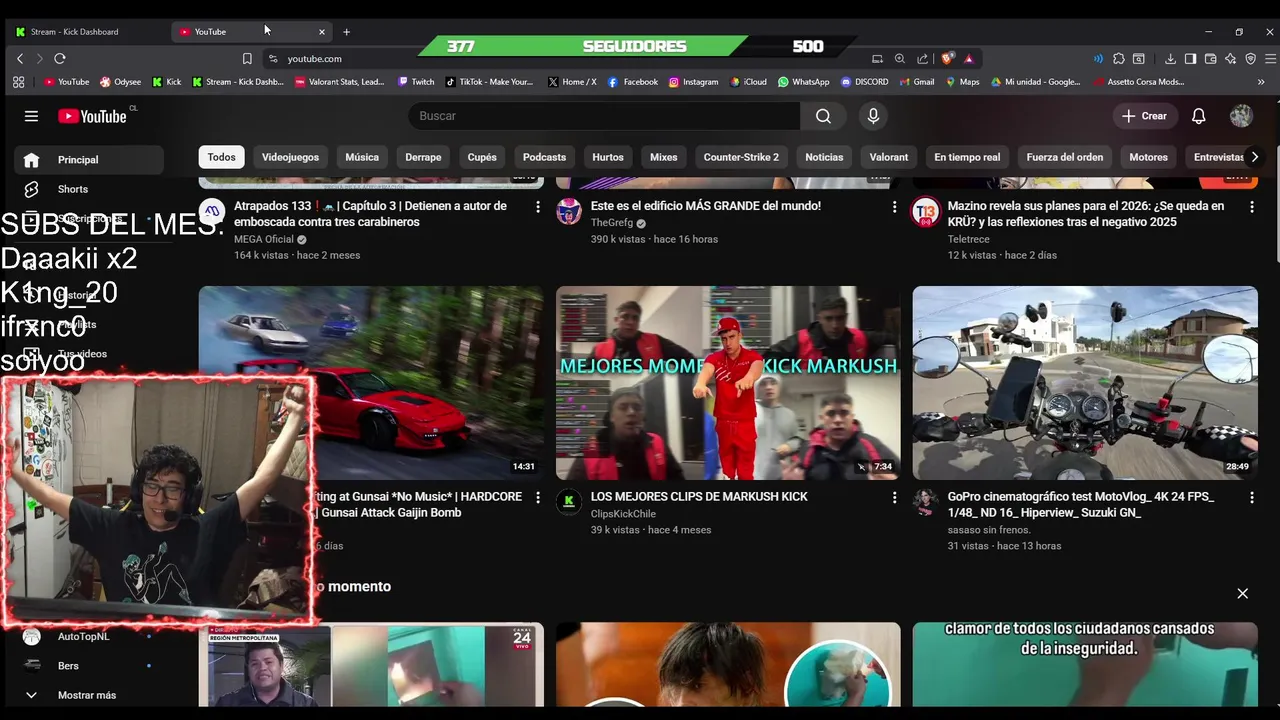Start voice search with the microphone icon
The width and height of the screenshot is (1280, 720).
873,116
